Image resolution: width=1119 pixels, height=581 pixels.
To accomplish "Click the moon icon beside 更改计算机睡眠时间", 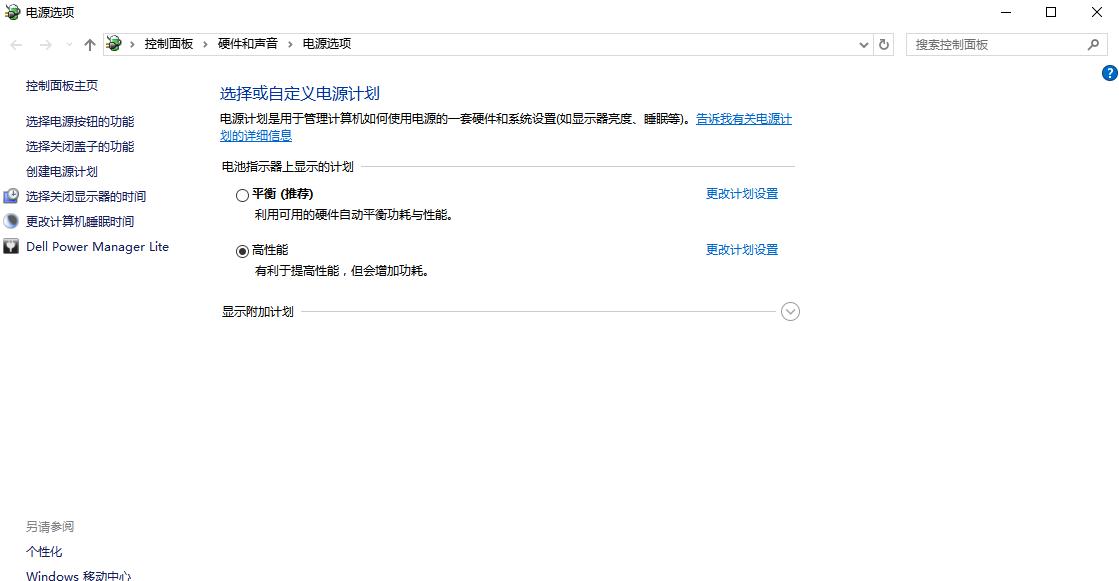I will [x=11, y=221].
